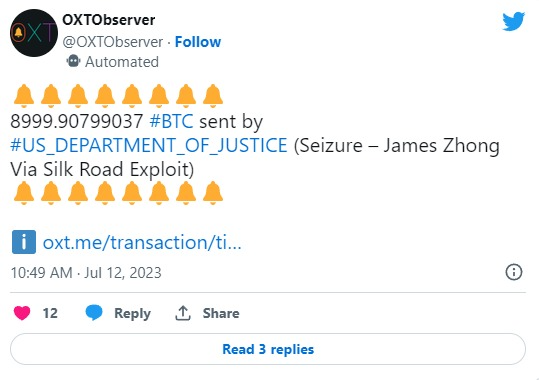
Task: Open the tweet info circle icon
Action: (514, 272)
